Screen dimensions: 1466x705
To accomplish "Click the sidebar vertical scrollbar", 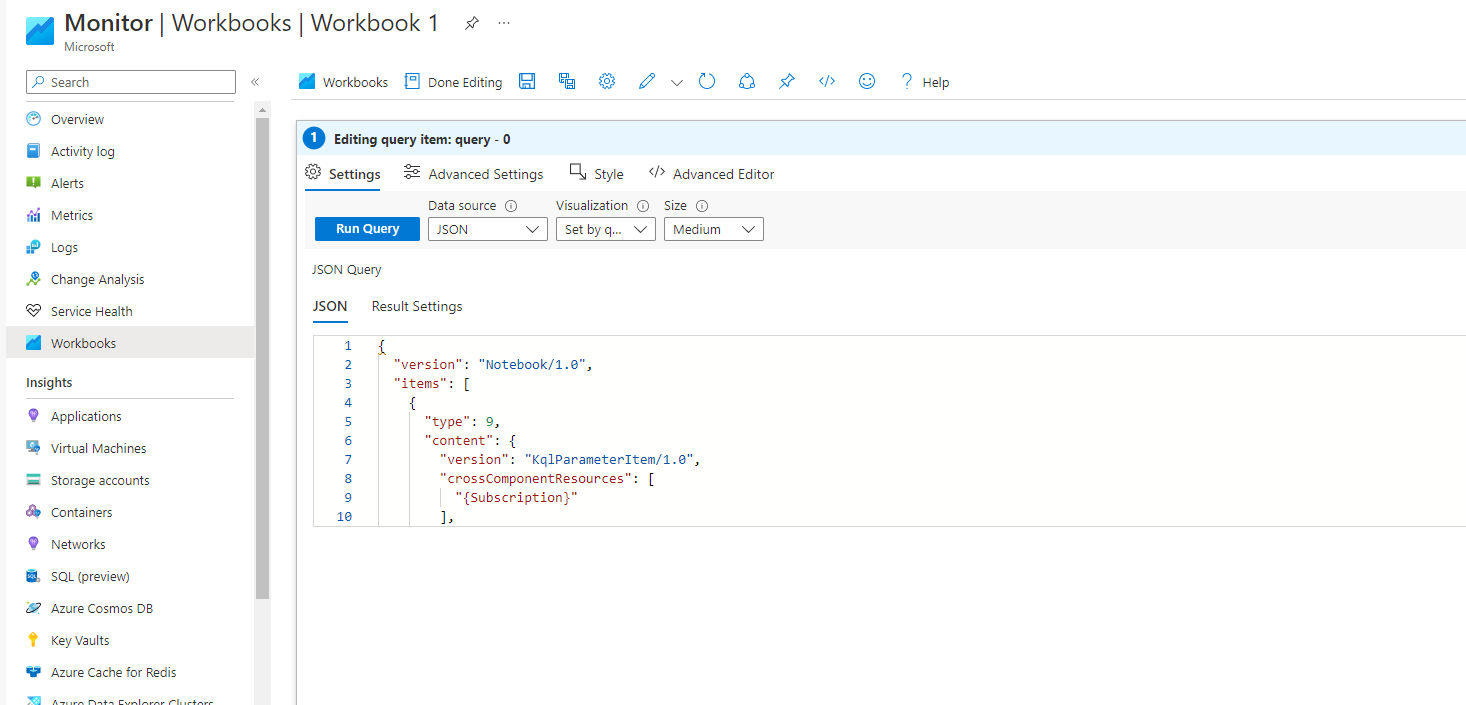I will [x=263, y=357].
